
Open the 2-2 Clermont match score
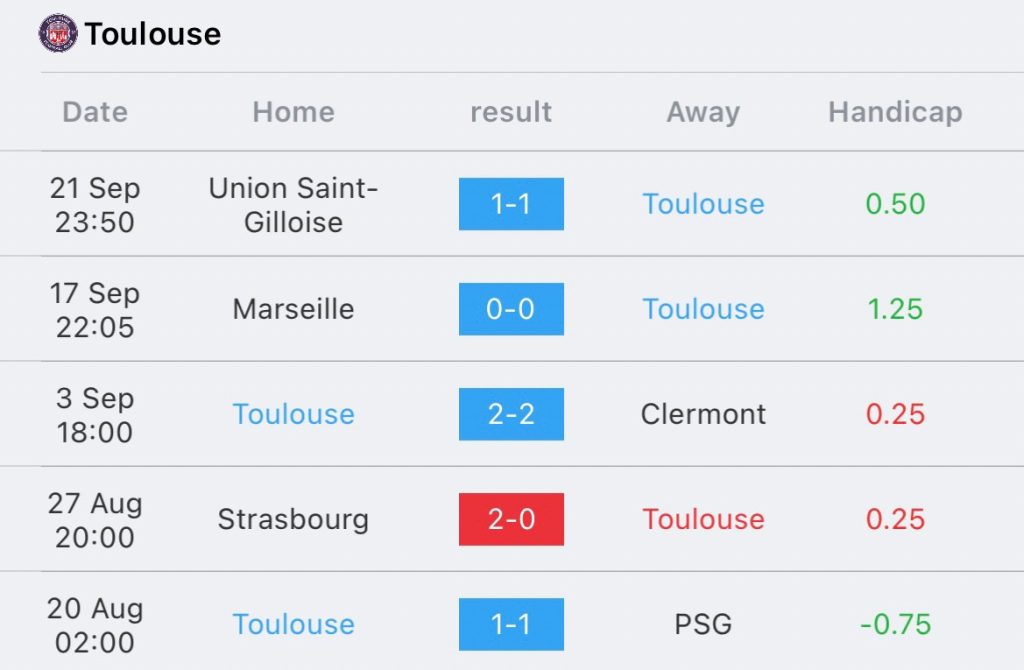(x=511, y=414)
